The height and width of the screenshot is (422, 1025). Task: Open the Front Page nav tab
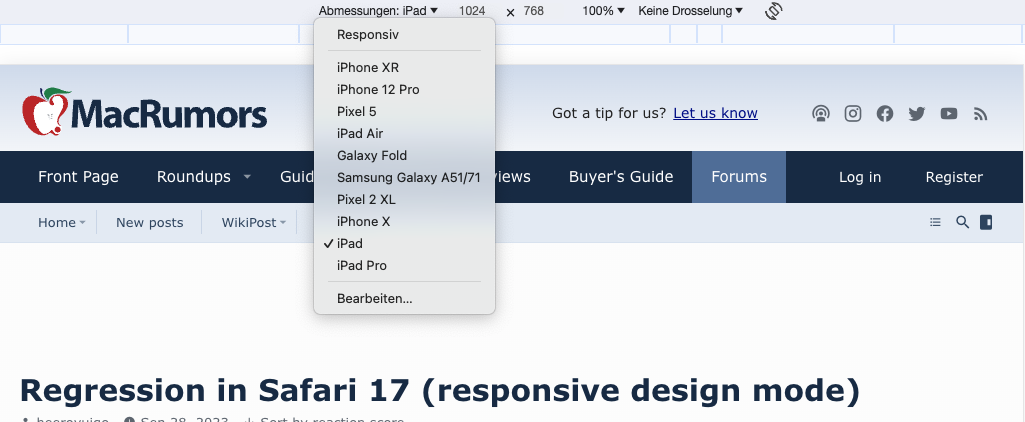coord(78,177)
